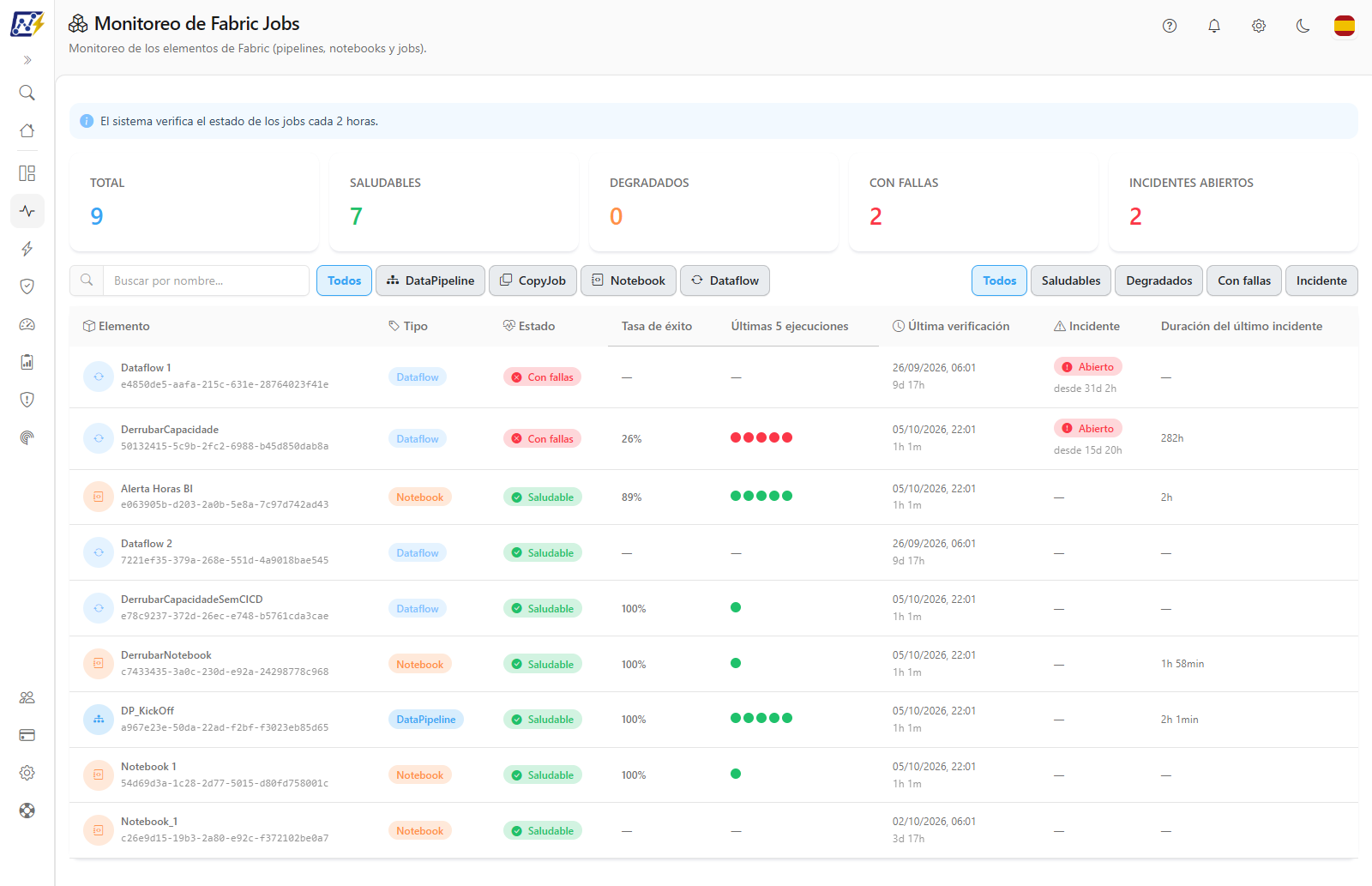Open the users group icon in the sidebar
The image size is (1372, 886).
(x=27, y=697)
